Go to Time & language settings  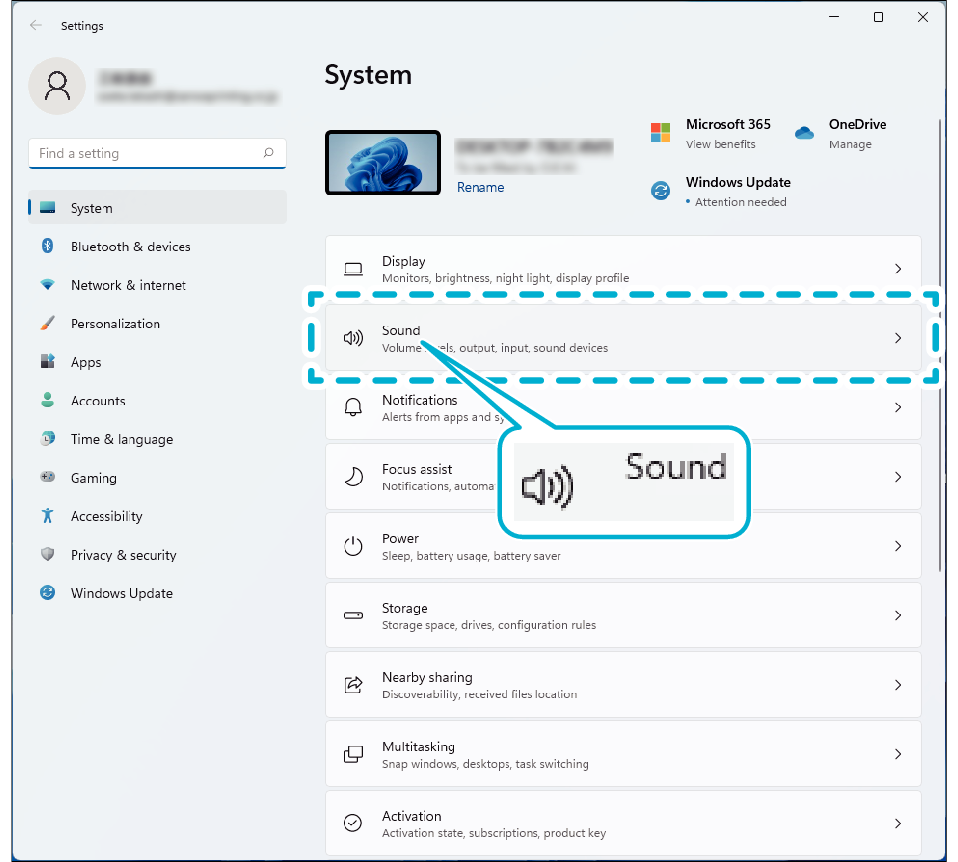[x=121, y=439]
